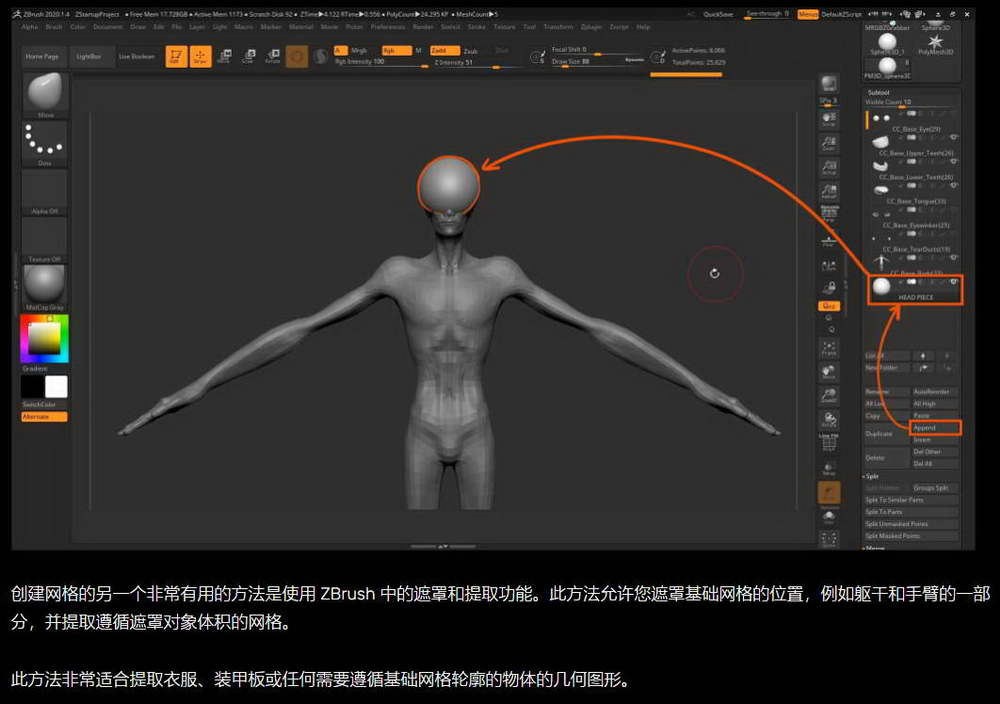Toggle the Mrgb channel button
The image size is (1000, 704).
pyautogui.click(x=359, y=50)
